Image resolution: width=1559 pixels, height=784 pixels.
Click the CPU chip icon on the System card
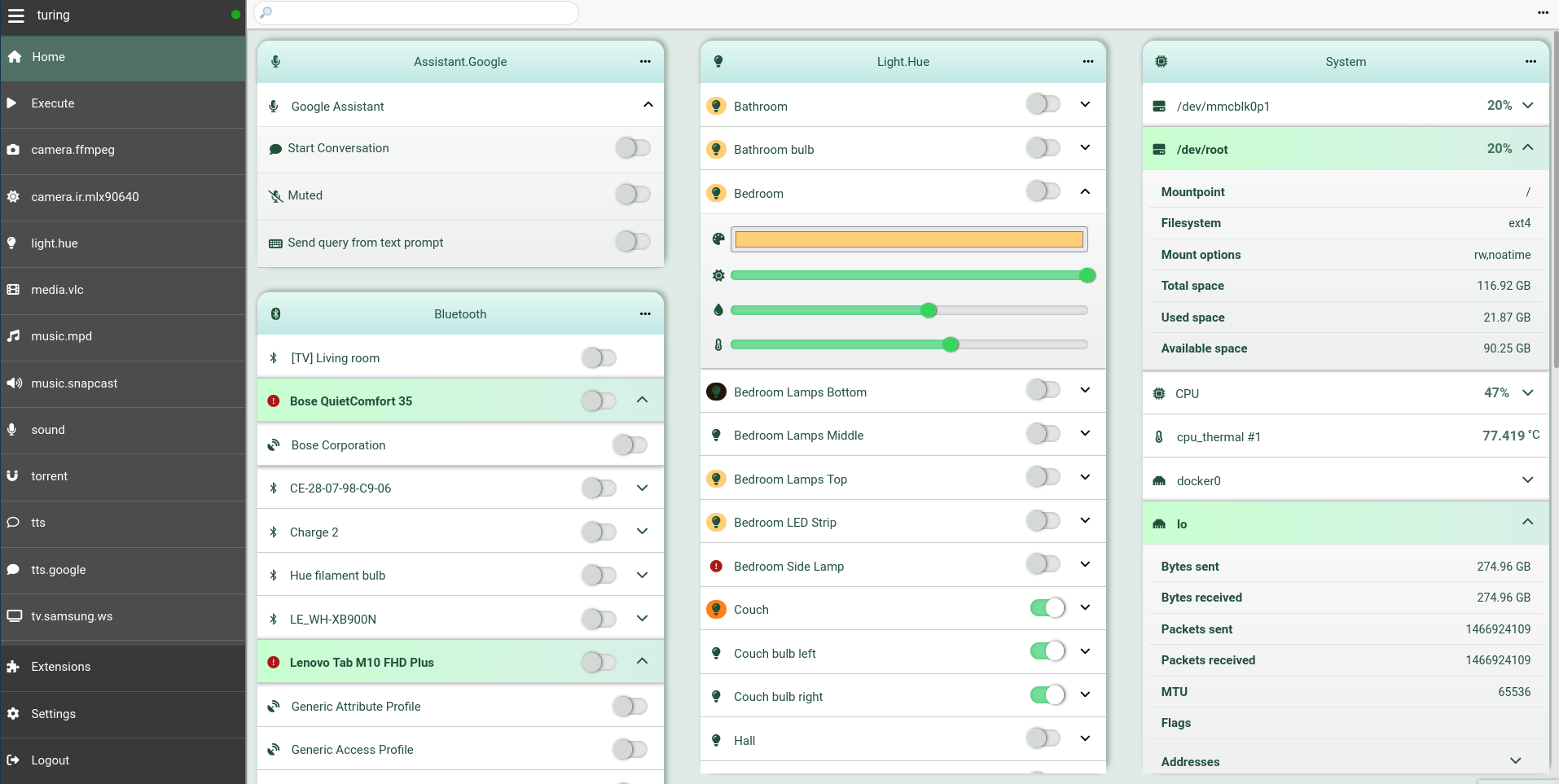(1162, 61)
